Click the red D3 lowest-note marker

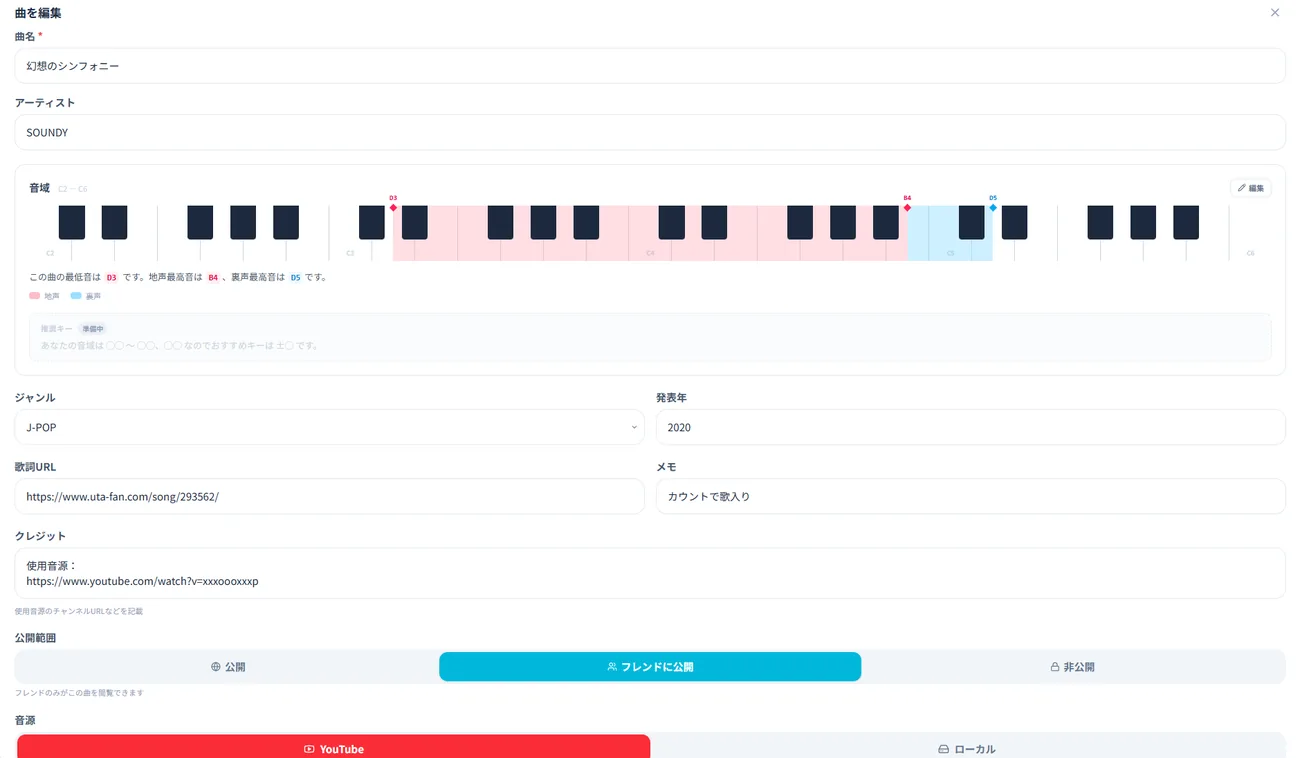(x=393, y=207)
